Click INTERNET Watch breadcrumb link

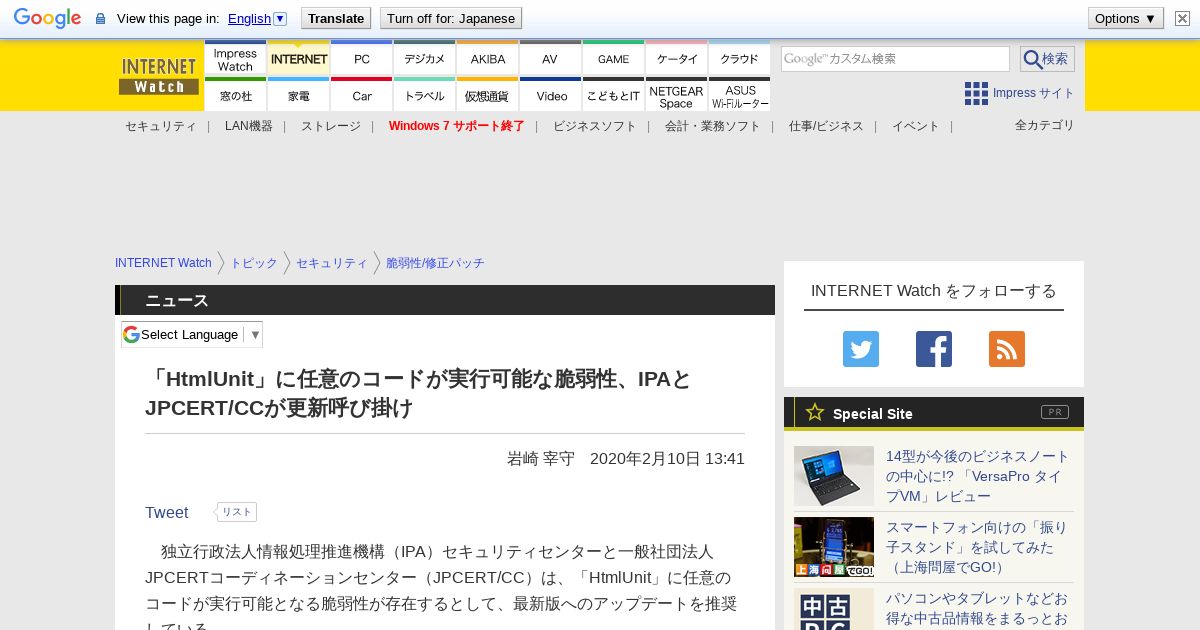pos(163,263)
